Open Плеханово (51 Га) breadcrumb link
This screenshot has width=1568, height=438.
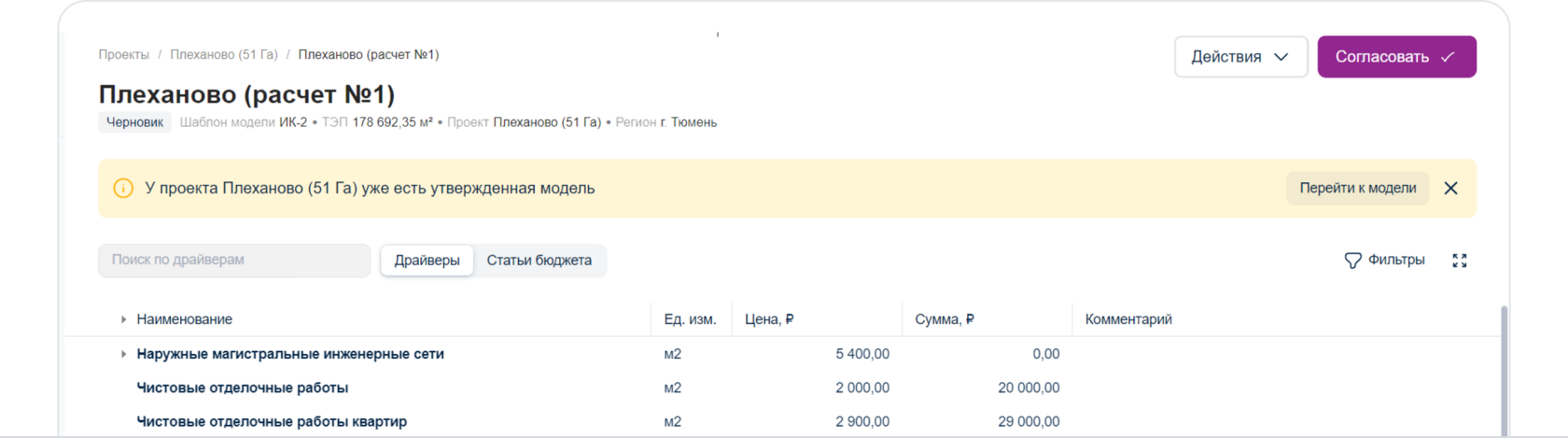click(224, 55)
